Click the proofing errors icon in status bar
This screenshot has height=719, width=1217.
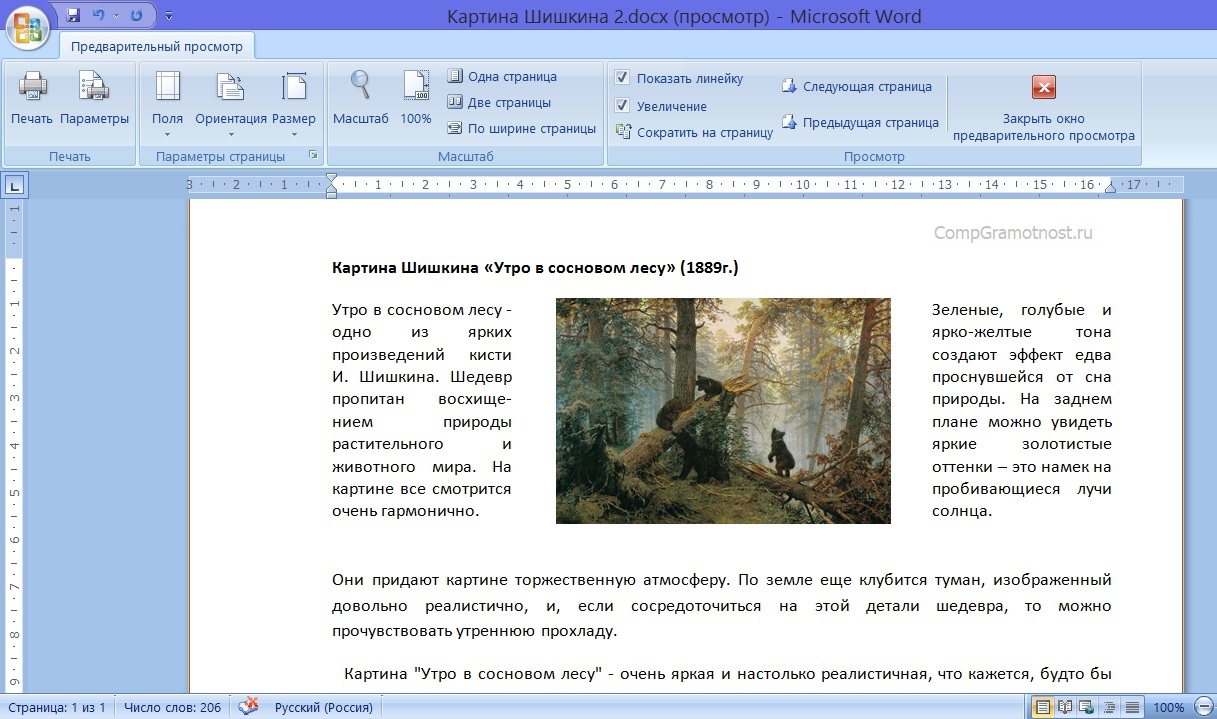tap(248, 707)
